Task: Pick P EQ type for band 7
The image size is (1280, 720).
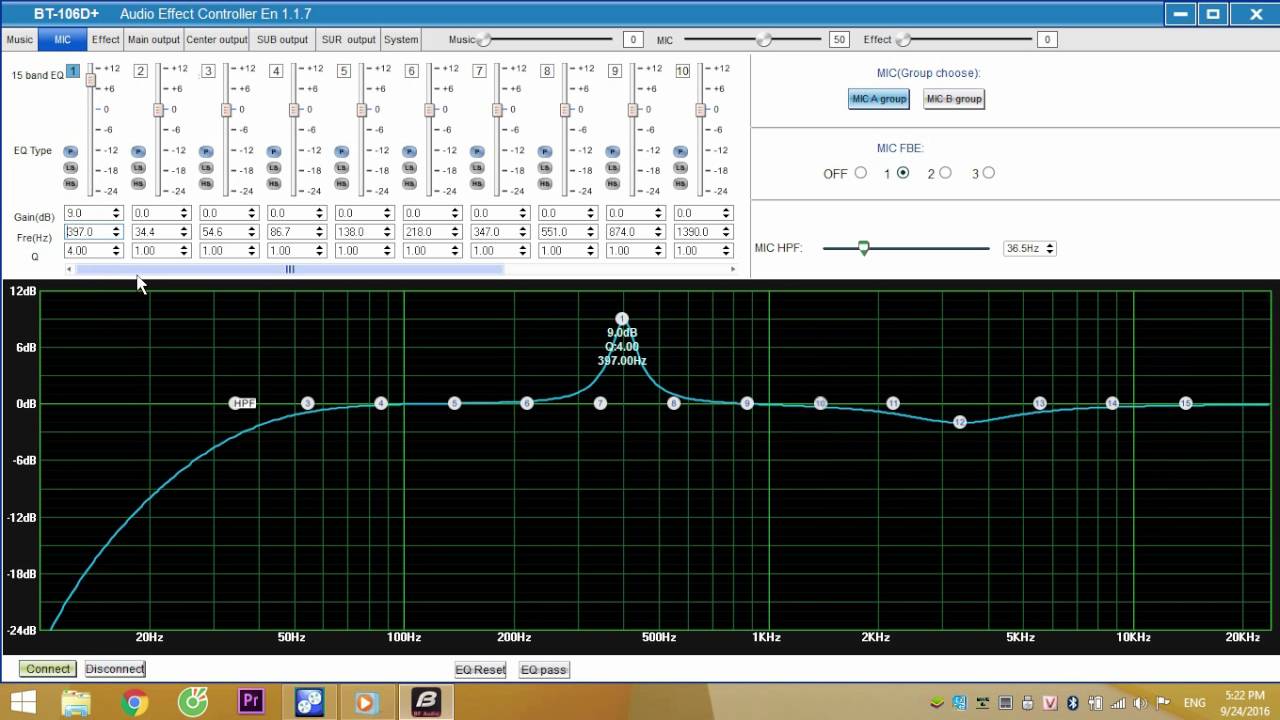Action: point(478,151)
